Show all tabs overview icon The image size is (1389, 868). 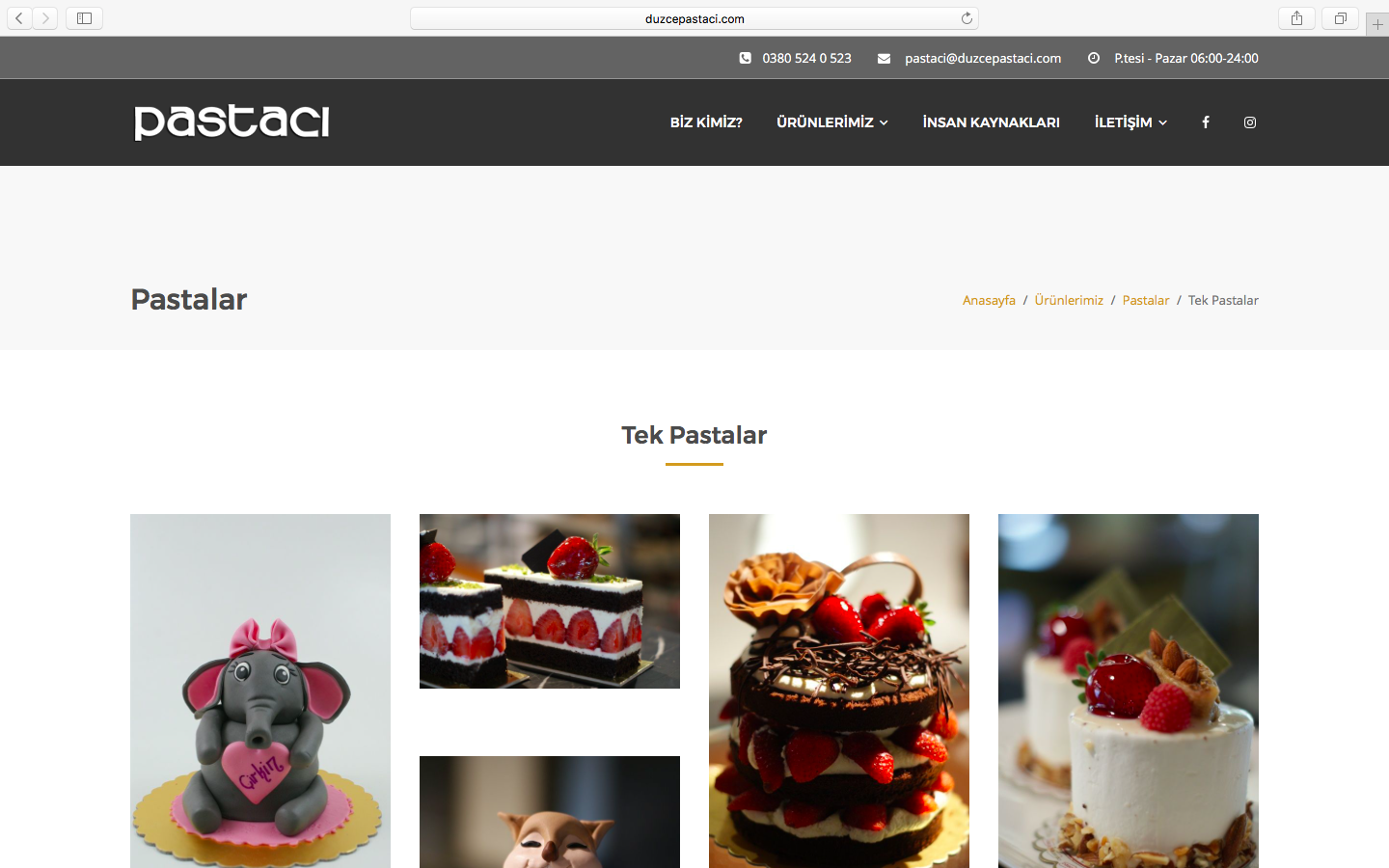pos(1340,18)
